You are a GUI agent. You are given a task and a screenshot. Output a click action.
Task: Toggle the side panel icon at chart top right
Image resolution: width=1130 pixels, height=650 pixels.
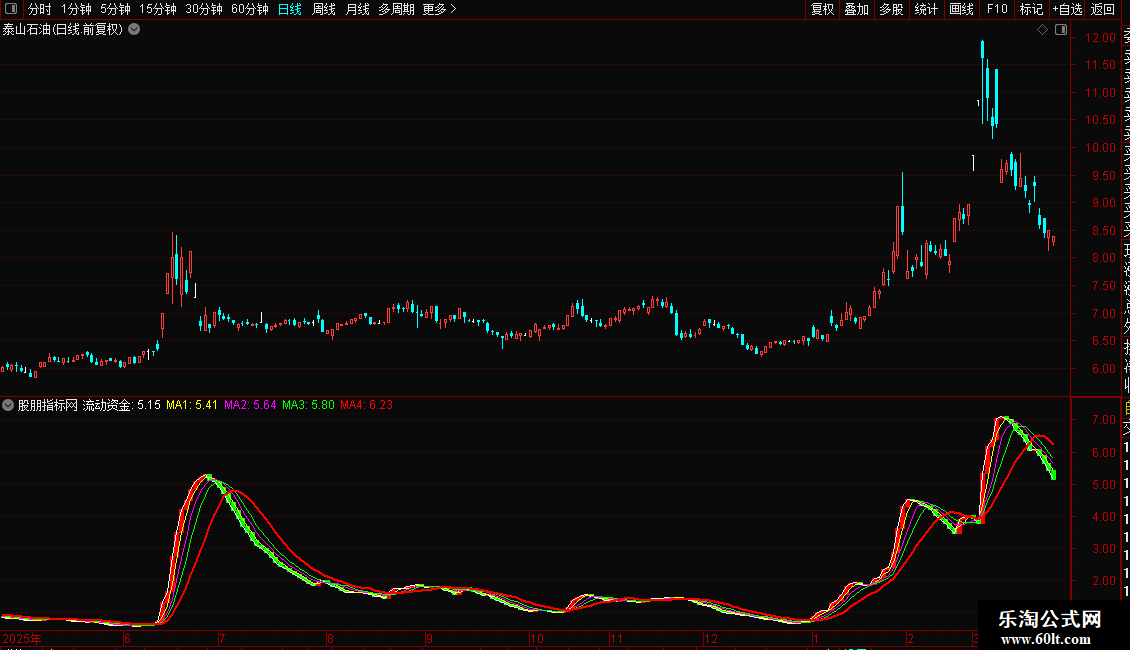click(x=1061, y=30)
